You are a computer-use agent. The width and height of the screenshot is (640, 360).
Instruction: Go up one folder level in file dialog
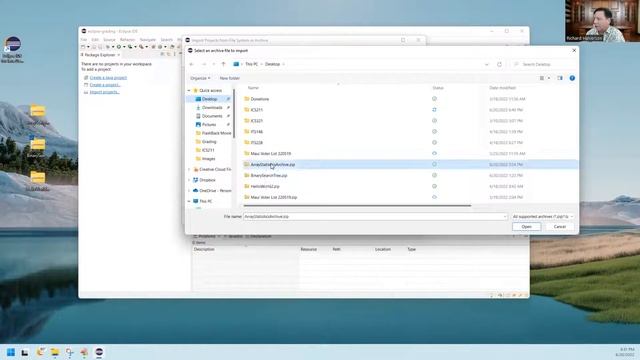(223, 64)
